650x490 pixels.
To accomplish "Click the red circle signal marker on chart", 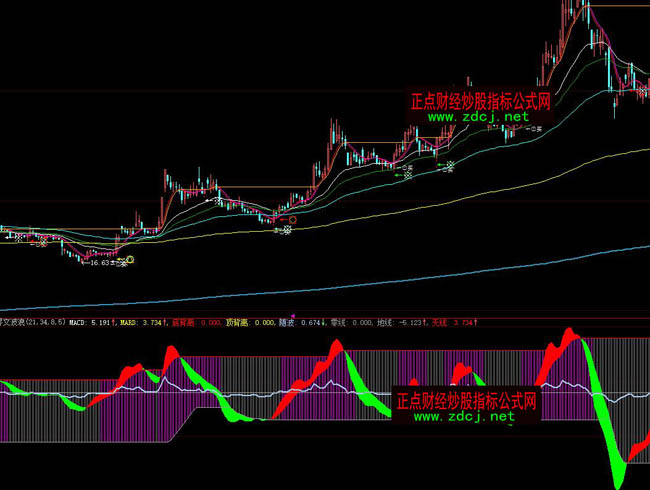I will tap(293, 219).
